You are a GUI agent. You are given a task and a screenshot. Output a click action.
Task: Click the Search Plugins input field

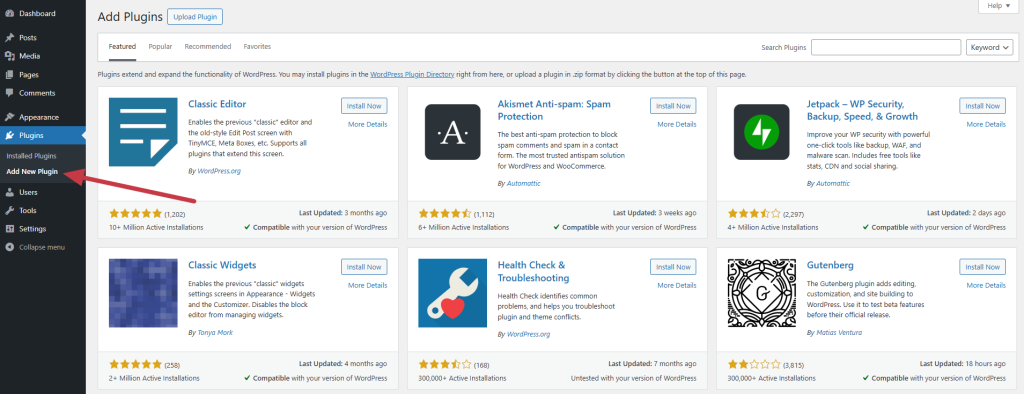(x=886, y=47)
